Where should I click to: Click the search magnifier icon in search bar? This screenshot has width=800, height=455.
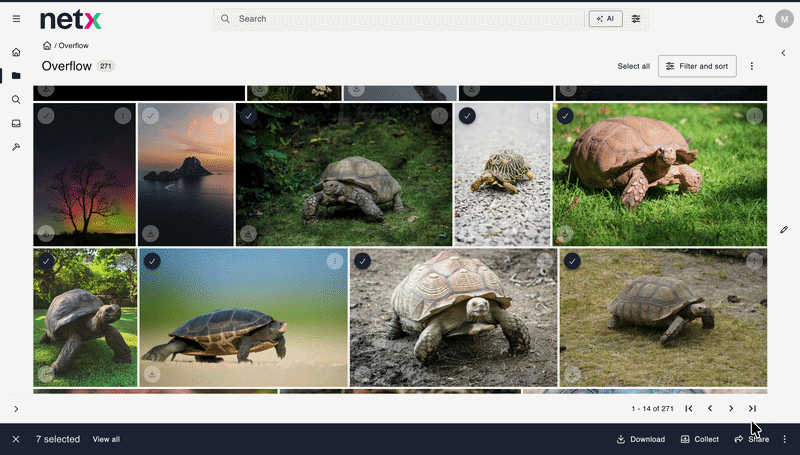225,19
